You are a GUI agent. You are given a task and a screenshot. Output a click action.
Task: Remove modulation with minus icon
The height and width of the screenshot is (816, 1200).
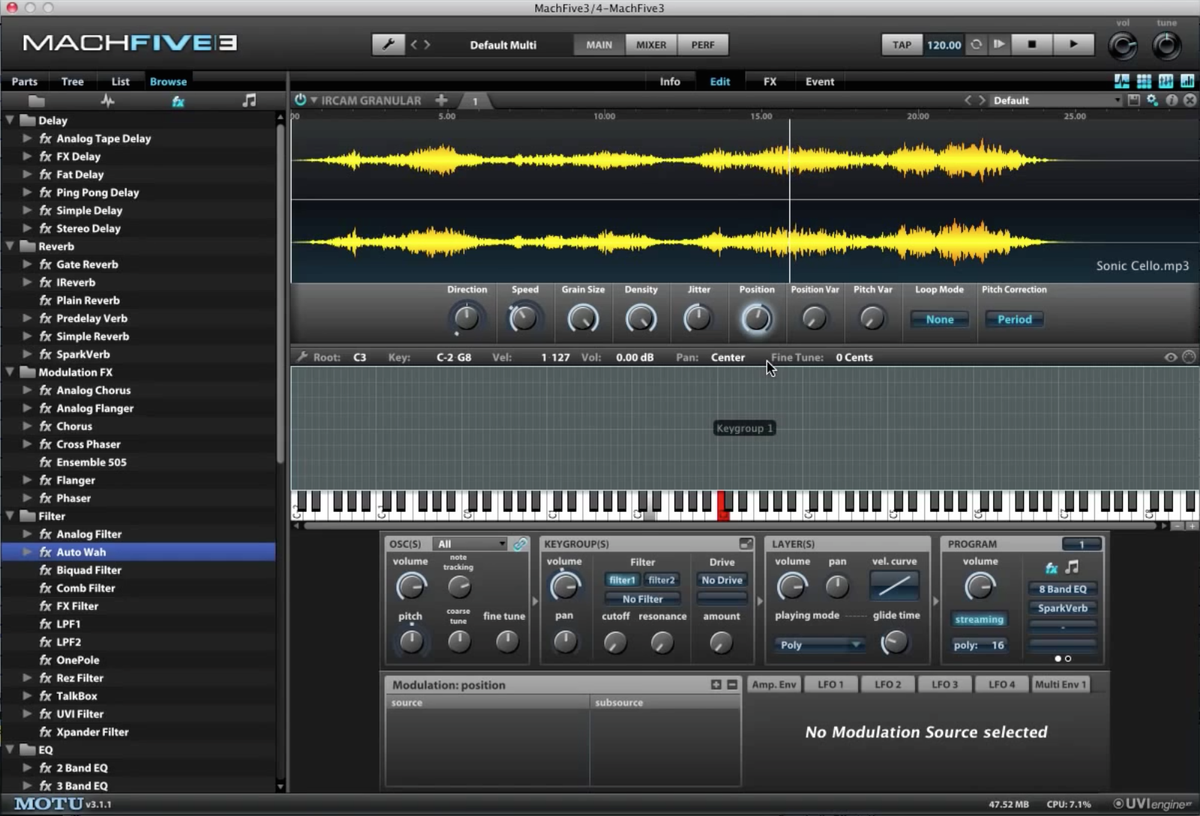[x=732, y=685]
